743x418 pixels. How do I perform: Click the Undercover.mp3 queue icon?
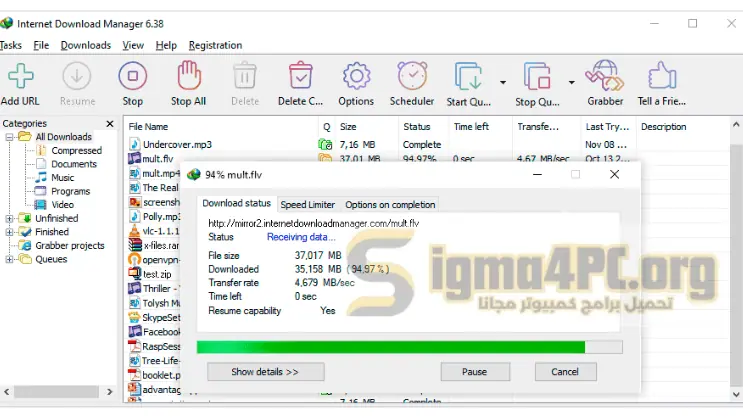(x=326, y=145)
